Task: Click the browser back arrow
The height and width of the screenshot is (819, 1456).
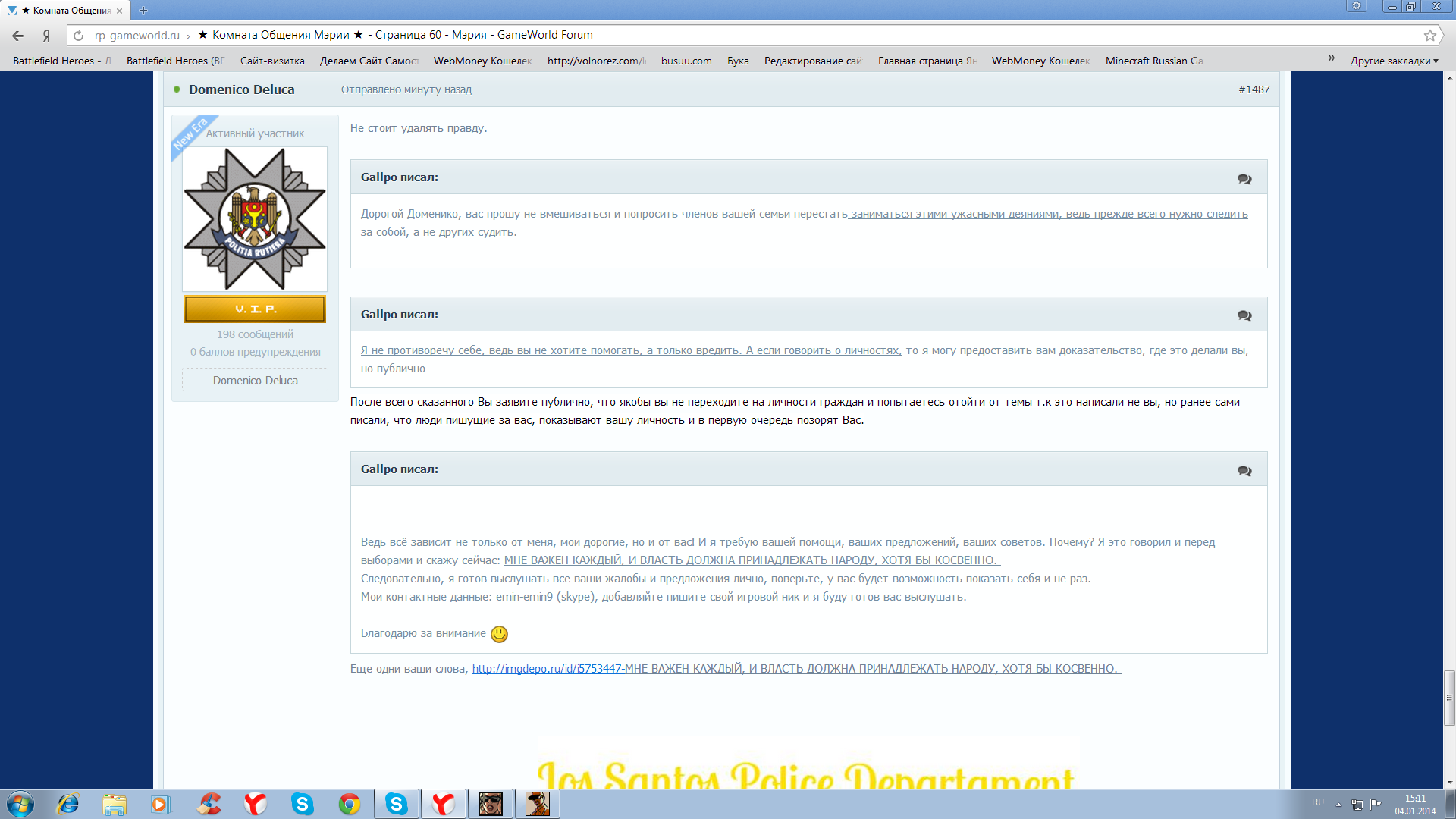Action: 18,36
